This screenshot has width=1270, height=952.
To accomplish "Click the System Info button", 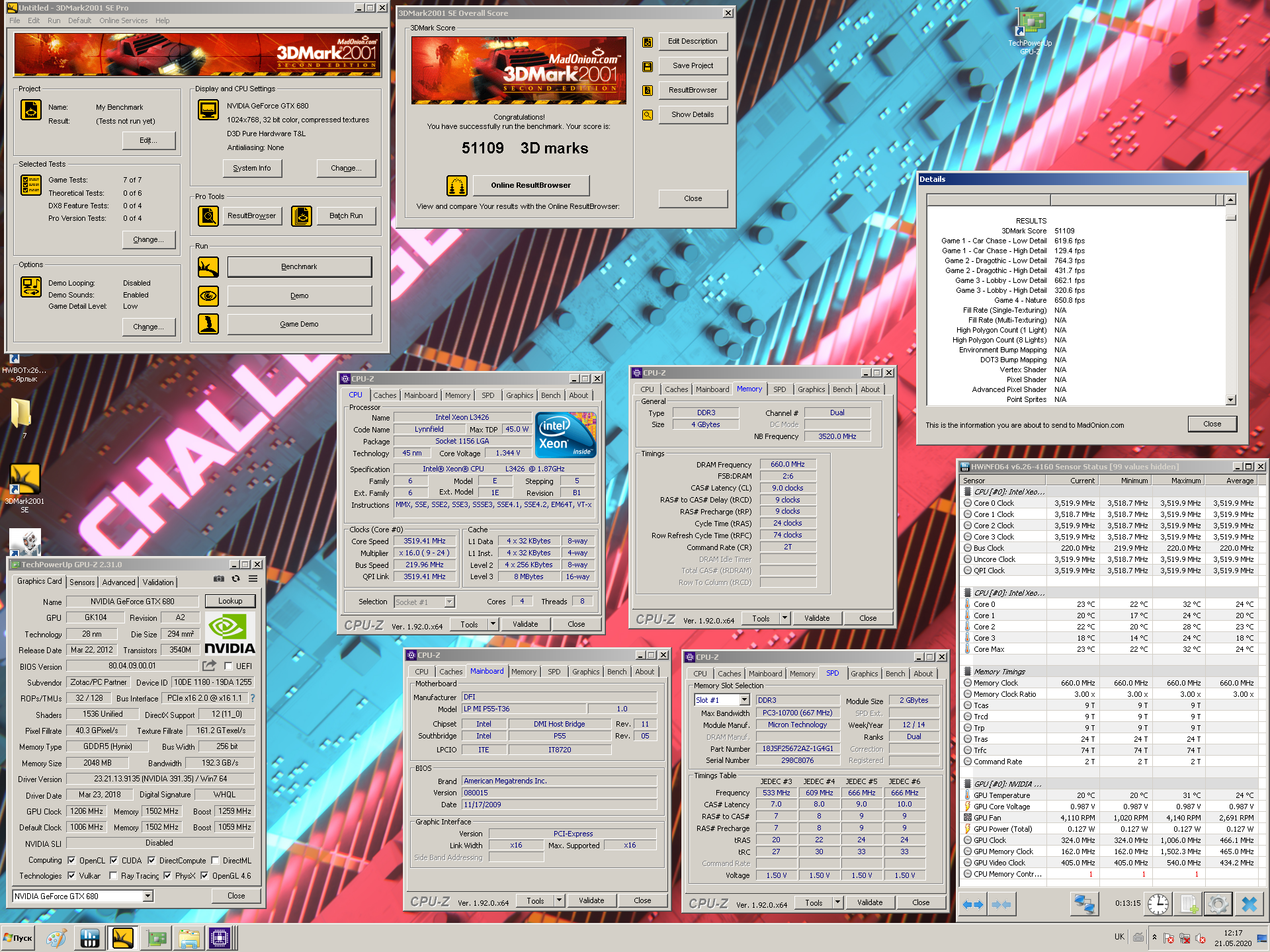I will [252, 169].
